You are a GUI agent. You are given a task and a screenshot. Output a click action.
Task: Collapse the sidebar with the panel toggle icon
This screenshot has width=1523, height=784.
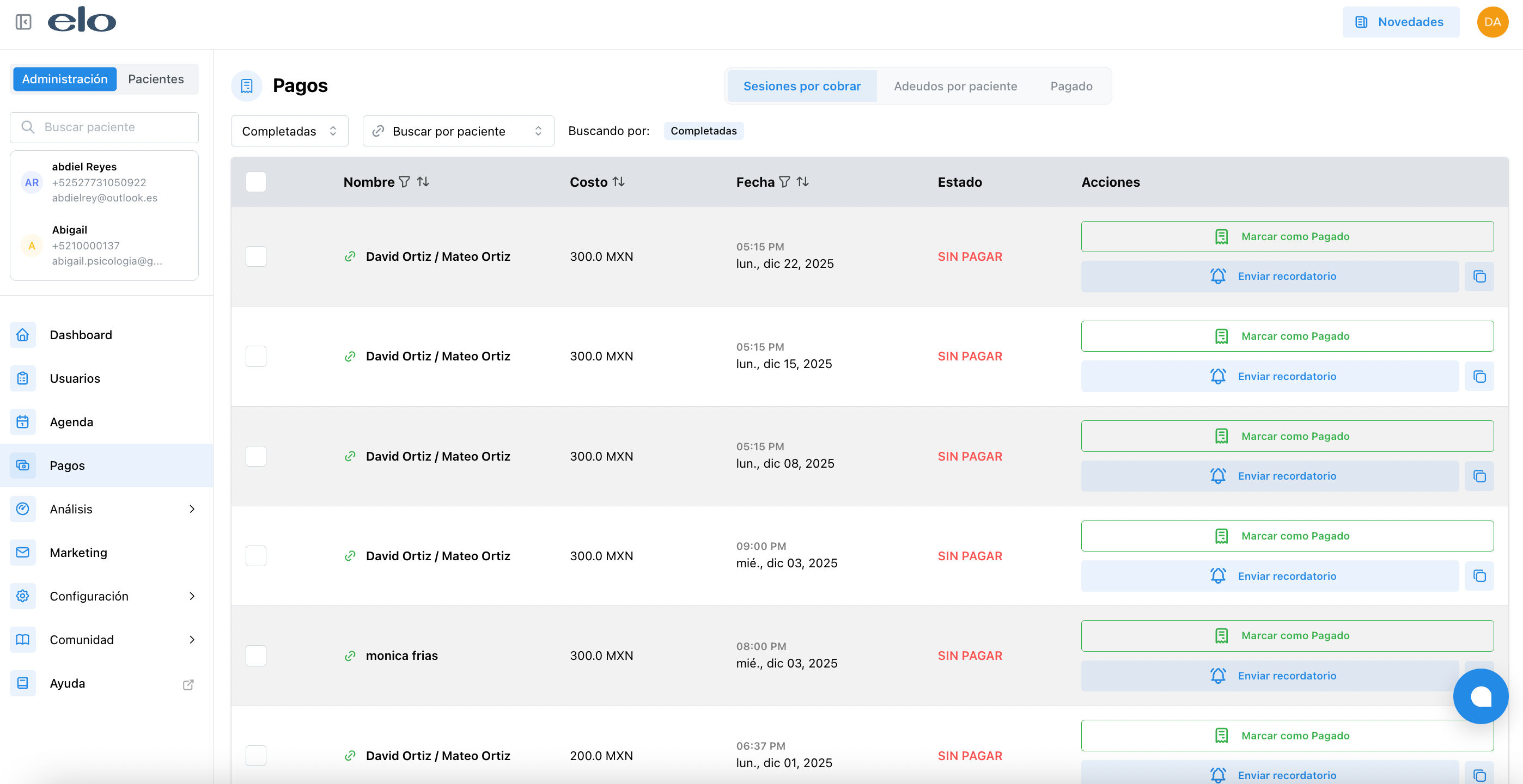click(23, 22)
